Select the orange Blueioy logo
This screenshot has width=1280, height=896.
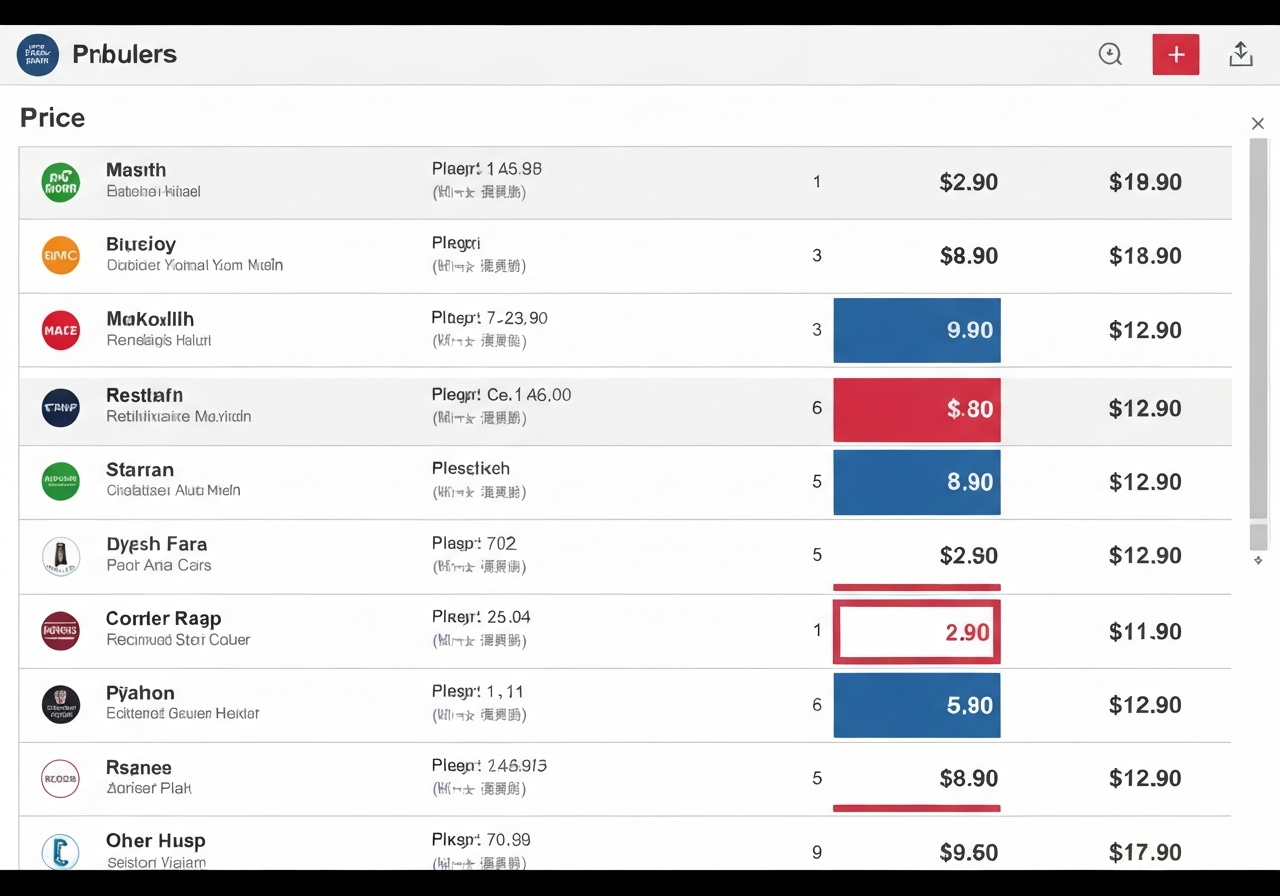pyautogui.click(x=61, y=255)
